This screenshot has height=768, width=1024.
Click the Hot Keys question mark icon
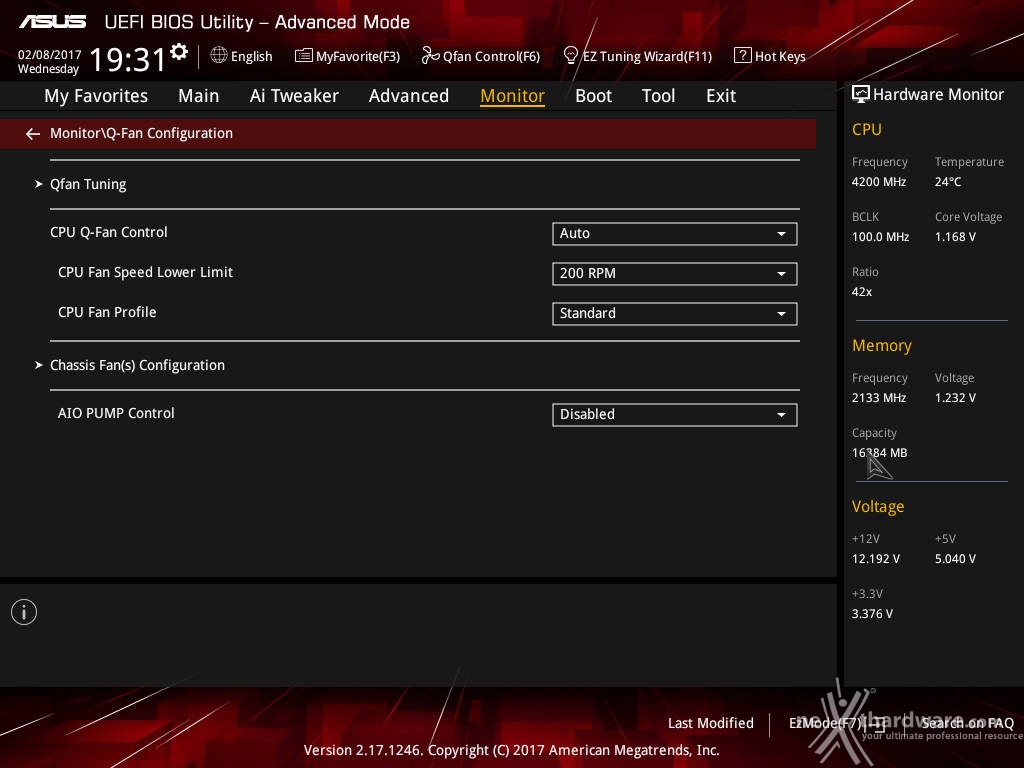coord(743,56)
